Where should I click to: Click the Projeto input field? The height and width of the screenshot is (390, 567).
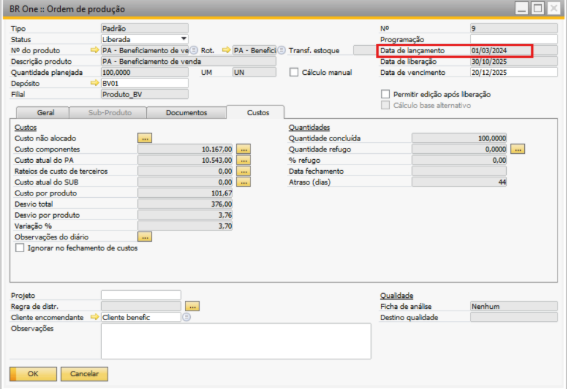(141, 295)
